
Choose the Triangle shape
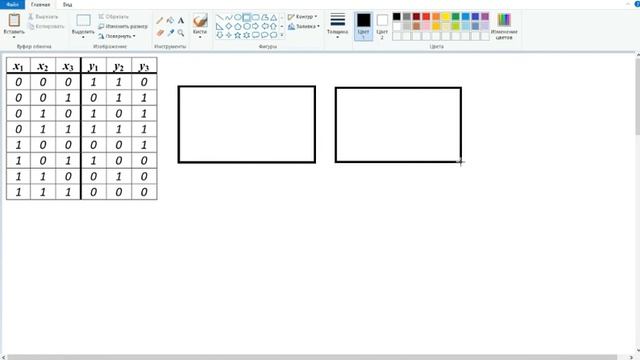pos(273,18)
